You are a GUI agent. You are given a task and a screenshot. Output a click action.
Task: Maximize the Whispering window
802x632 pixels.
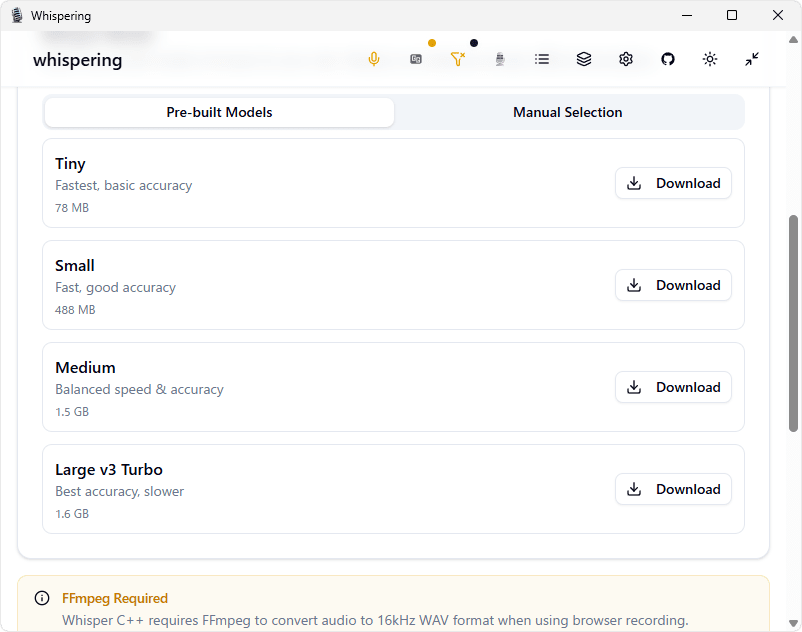pyautogui.click(x=732, y=15)
